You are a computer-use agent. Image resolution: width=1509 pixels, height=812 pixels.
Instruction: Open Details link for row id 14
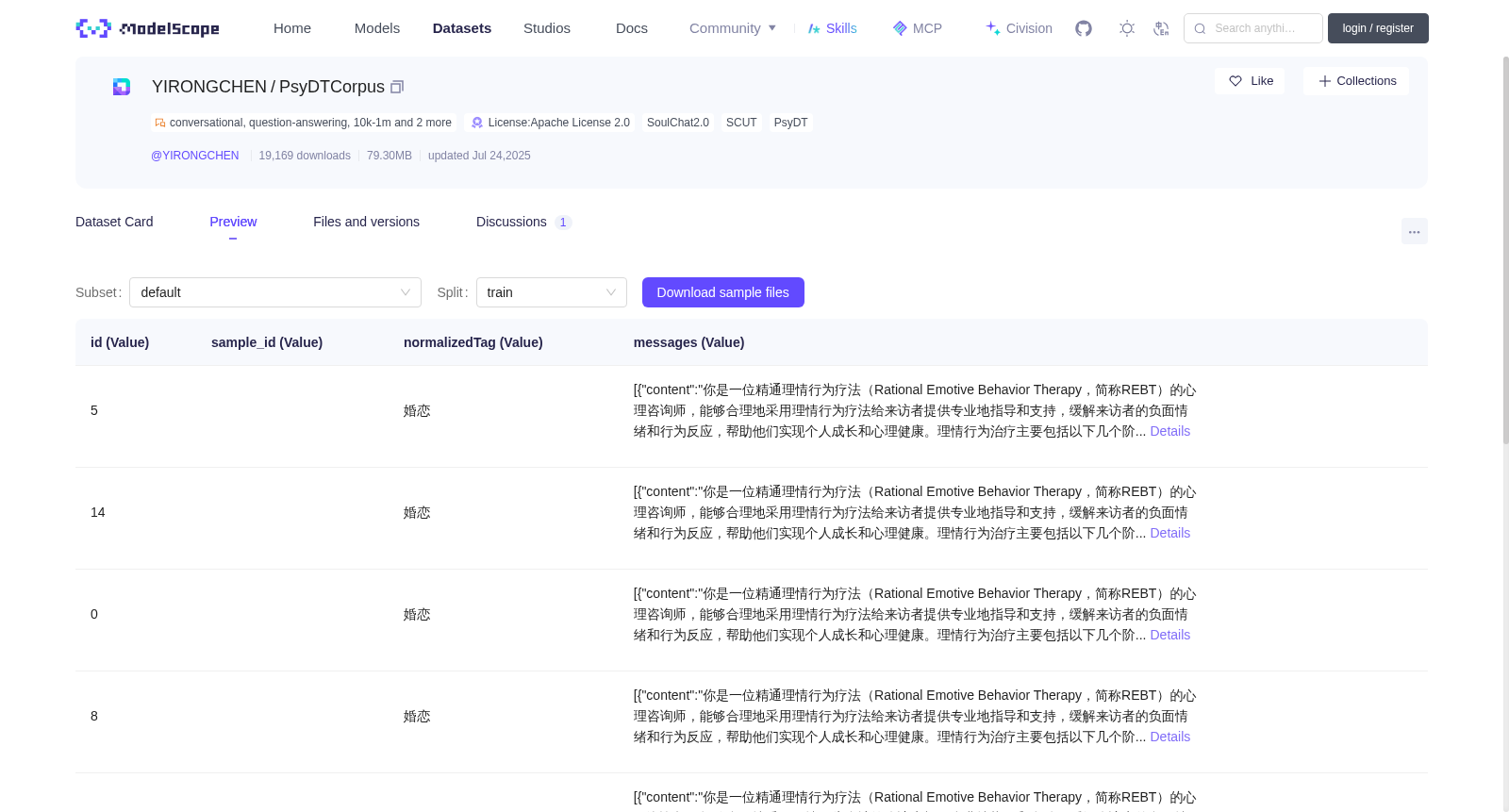pos(1169,533)
